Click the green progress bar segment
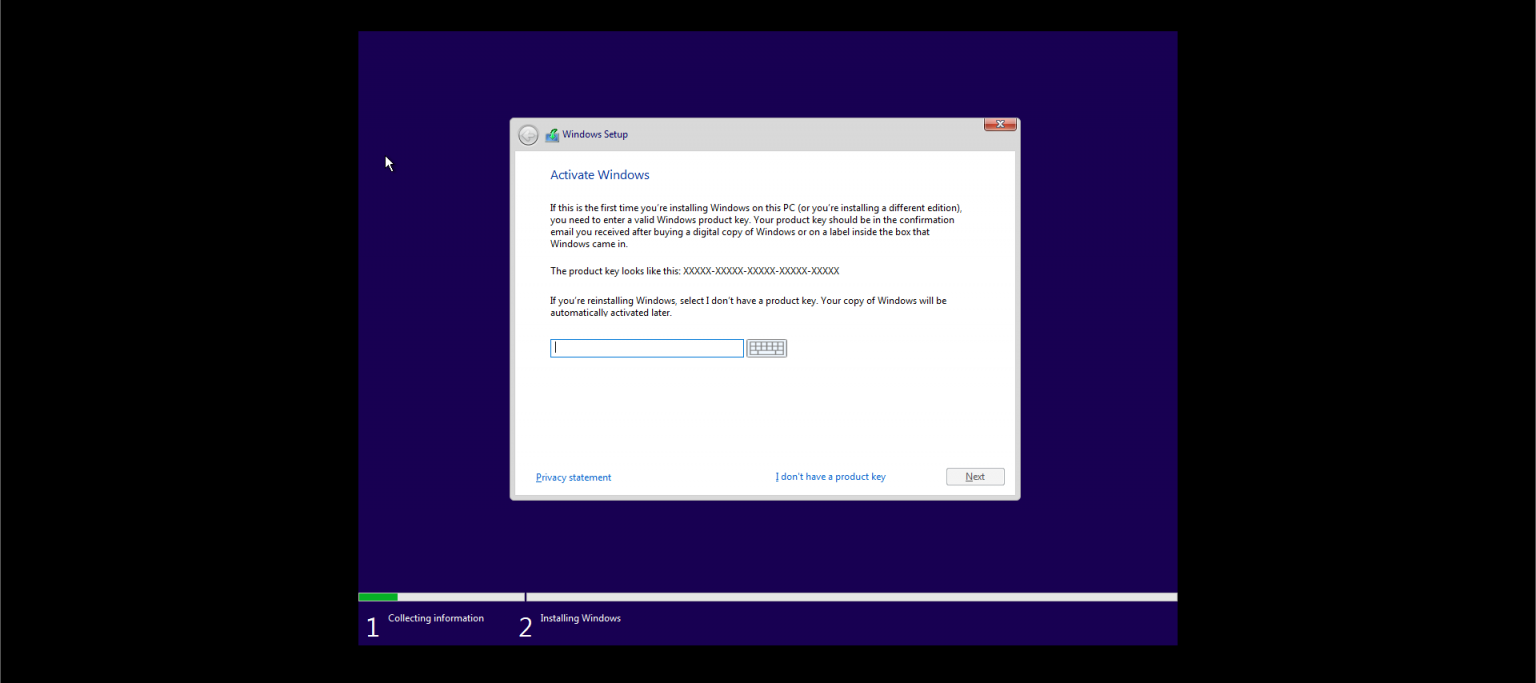 pos(378,596)
